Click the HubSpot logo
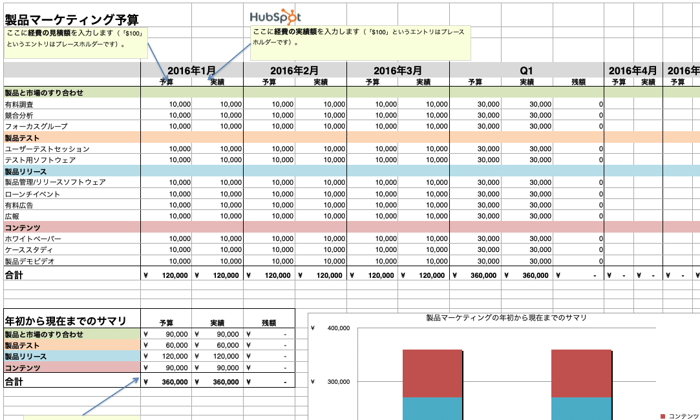 click(275, 17)
